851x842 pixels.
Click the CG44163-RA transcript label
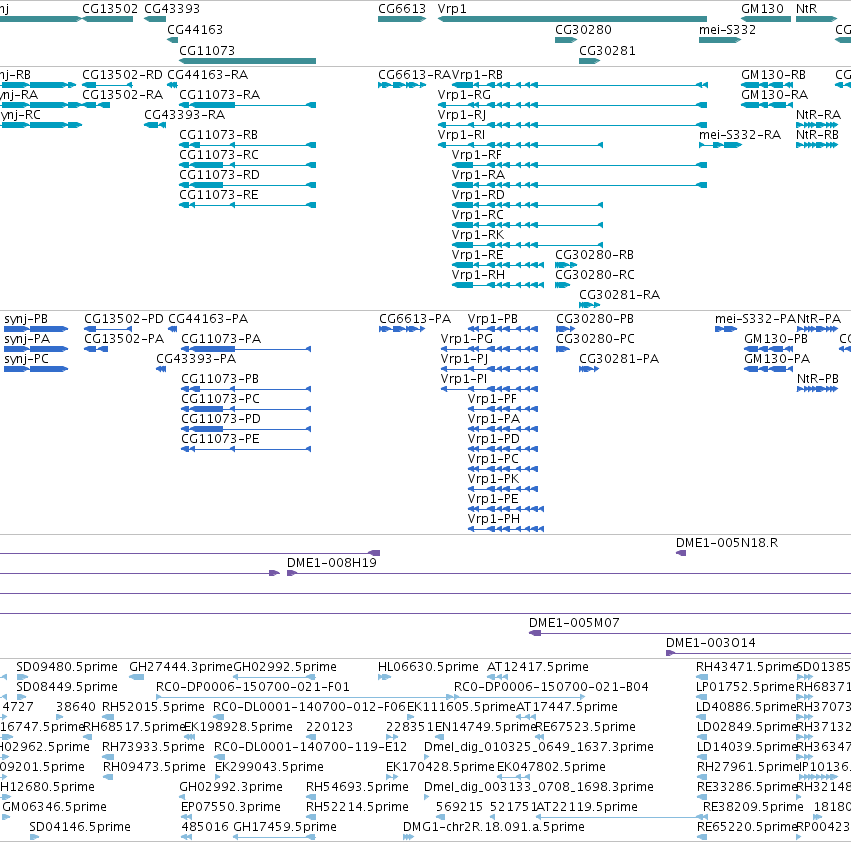[x=207, y=74]
